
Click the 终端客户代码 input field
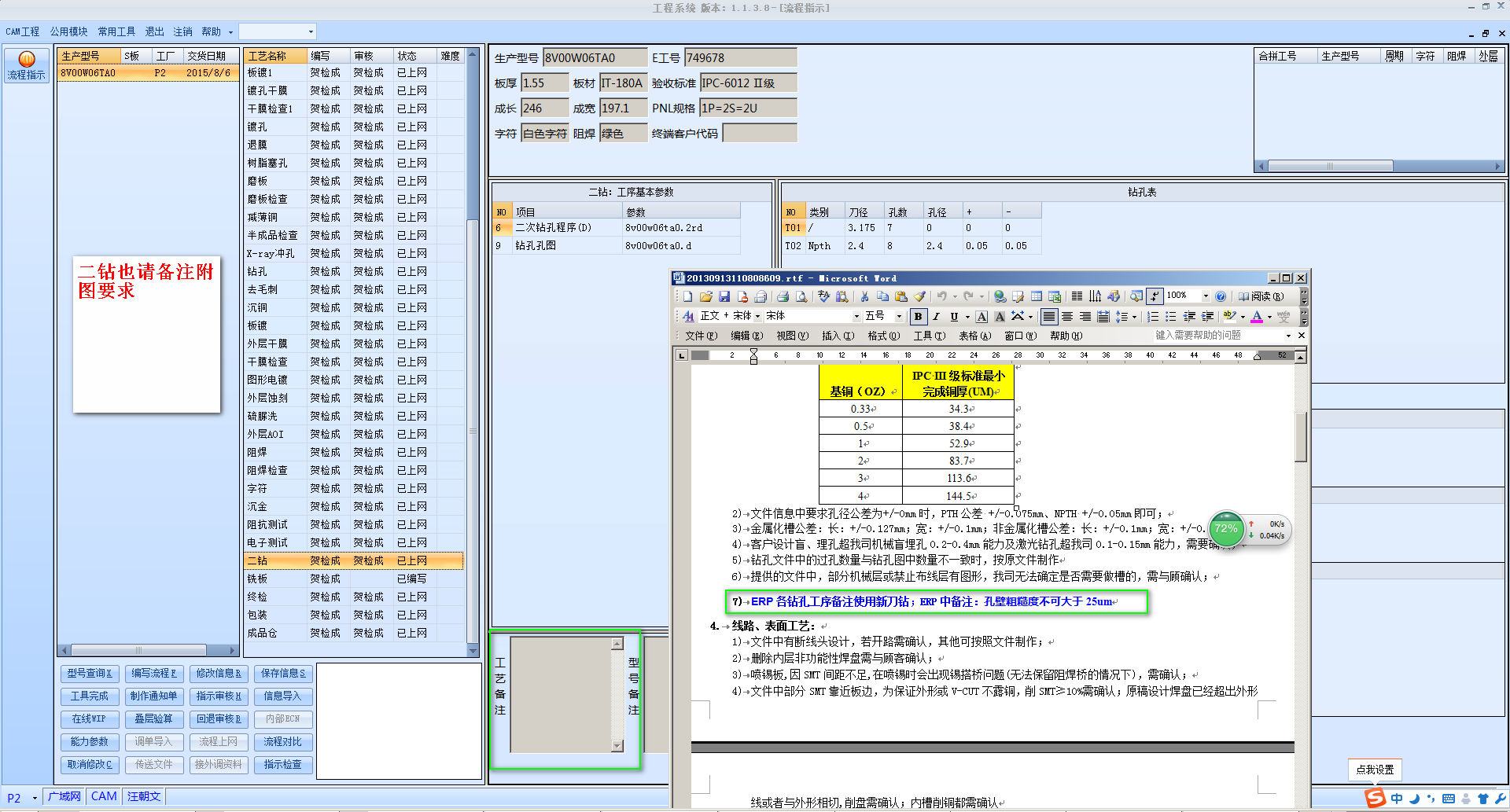[760, 134]
